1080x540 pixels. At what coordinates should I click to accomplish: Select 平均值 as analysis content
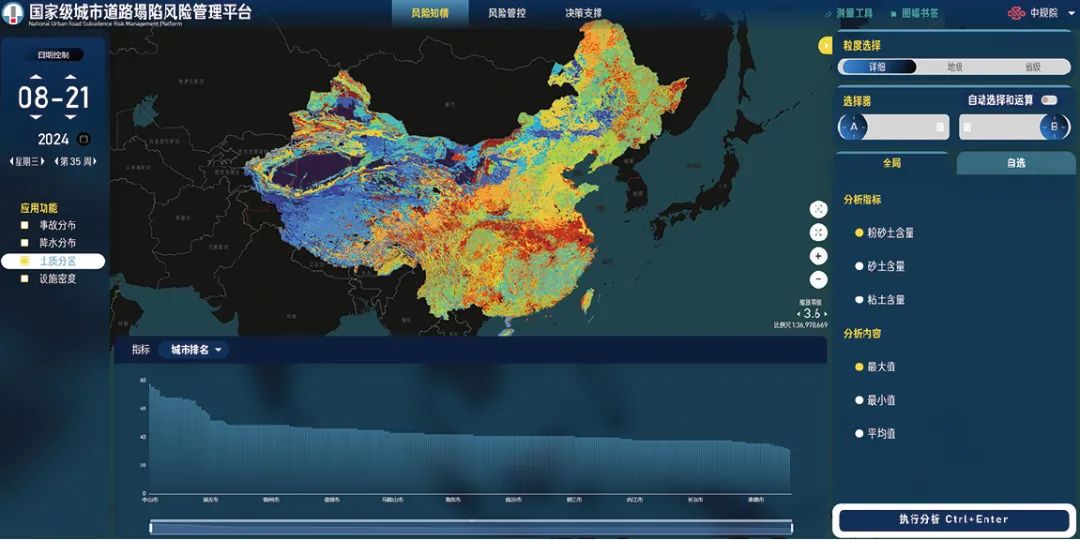click(x=859, y=433)
